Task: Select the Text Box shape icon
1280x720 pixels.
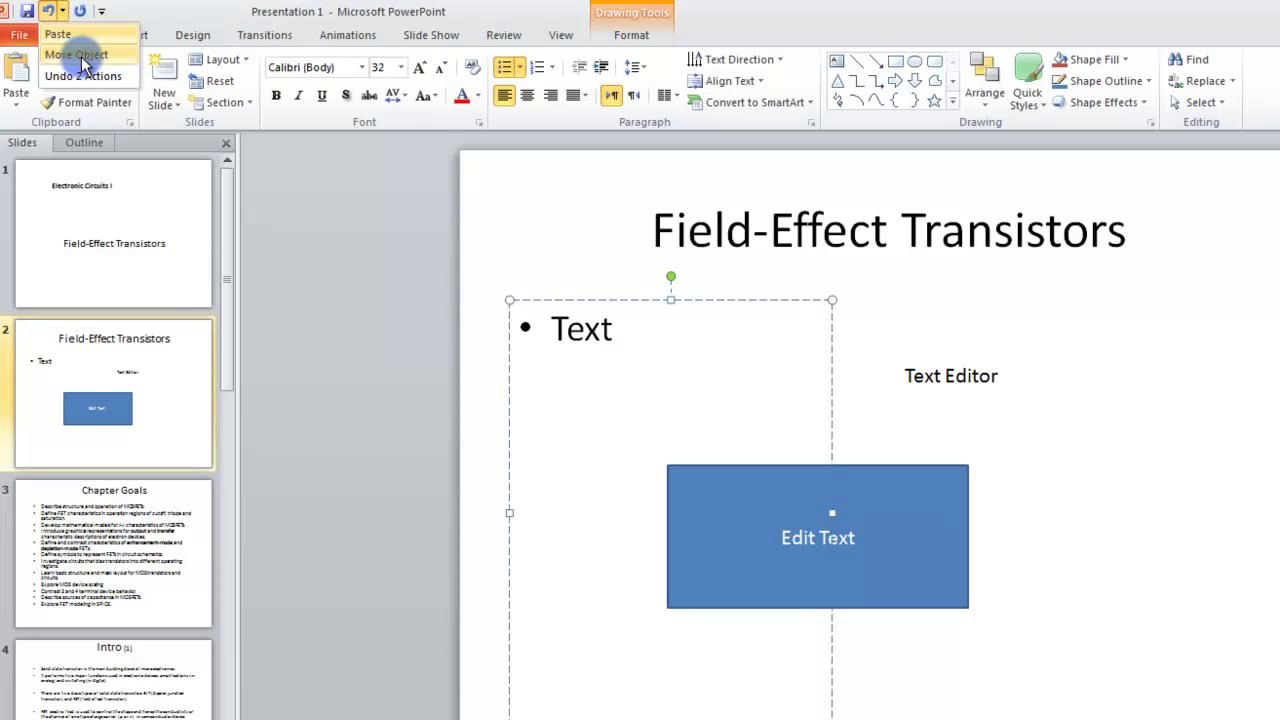Action: [x=837, y=61]
